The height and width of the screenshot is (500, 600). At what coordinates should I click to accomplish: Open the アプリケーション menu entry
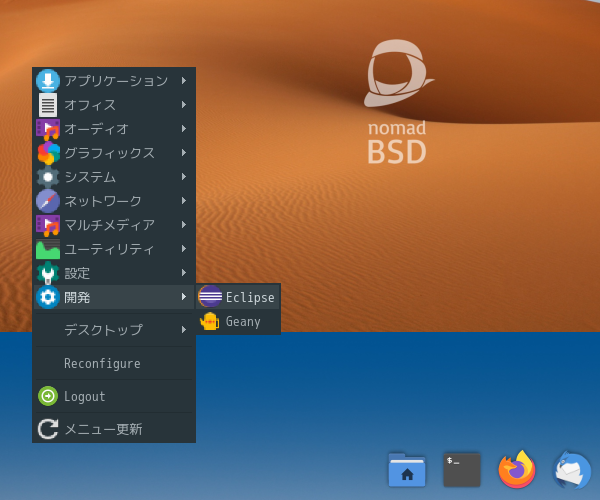114,81
